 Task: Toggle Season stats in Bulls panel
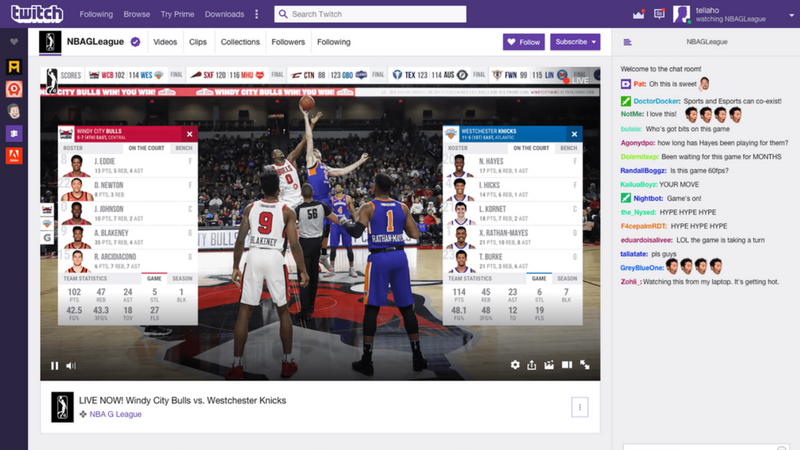click(x=182, y=279)
